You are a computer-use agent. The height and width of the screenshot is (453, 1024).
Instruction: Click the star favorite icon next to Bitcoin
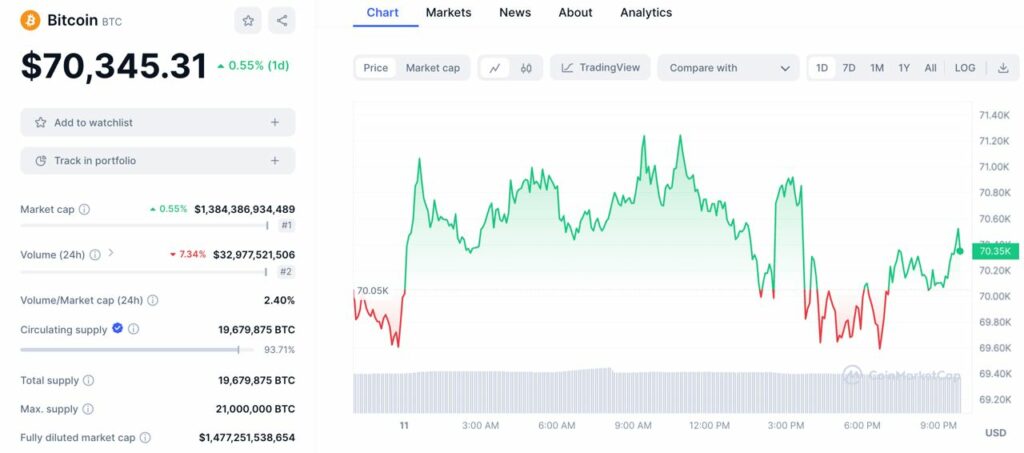(x=248, y=20)
